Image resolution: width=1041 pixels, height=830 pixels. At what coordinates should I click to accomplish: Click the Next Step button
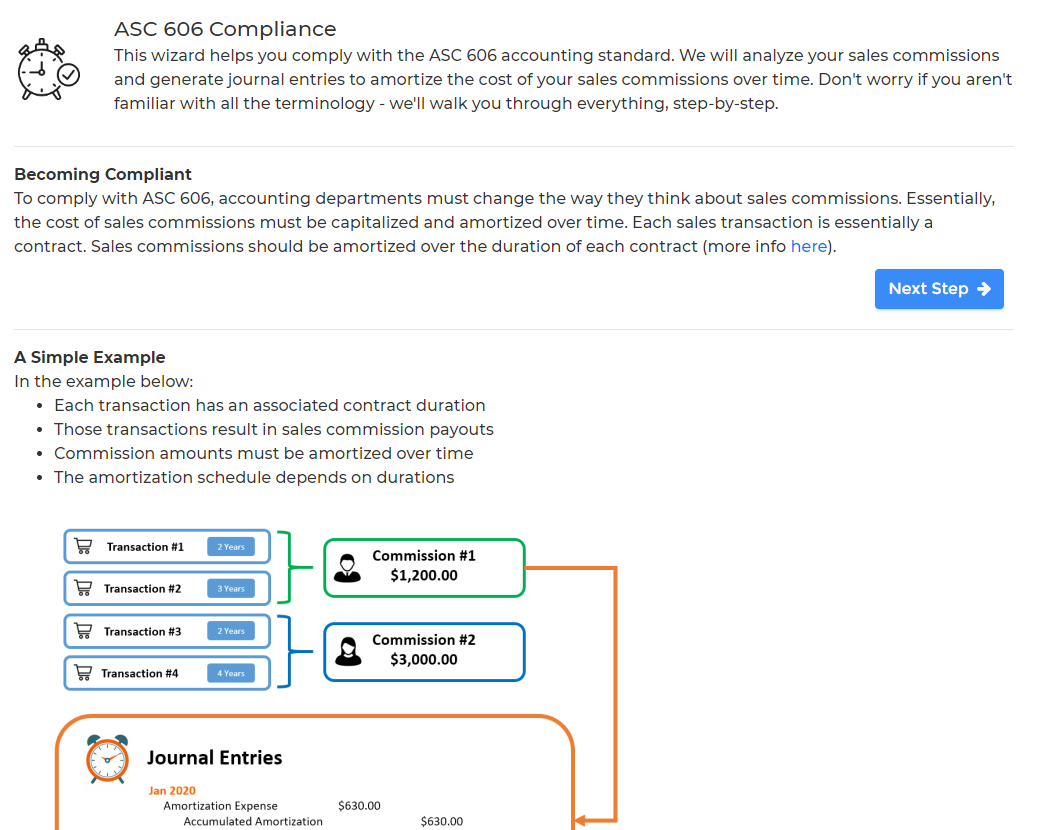pyautogui.click(x=939, y=289)
